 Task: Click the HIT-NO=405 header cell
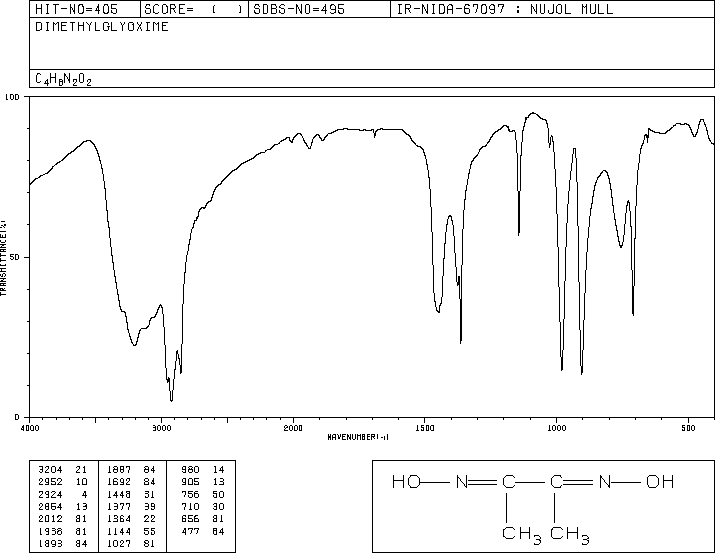click(76, 9)
